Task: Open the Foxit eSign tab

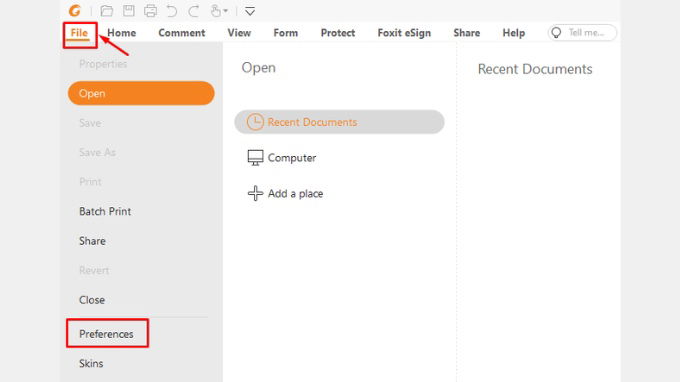Action: [404, 33]
